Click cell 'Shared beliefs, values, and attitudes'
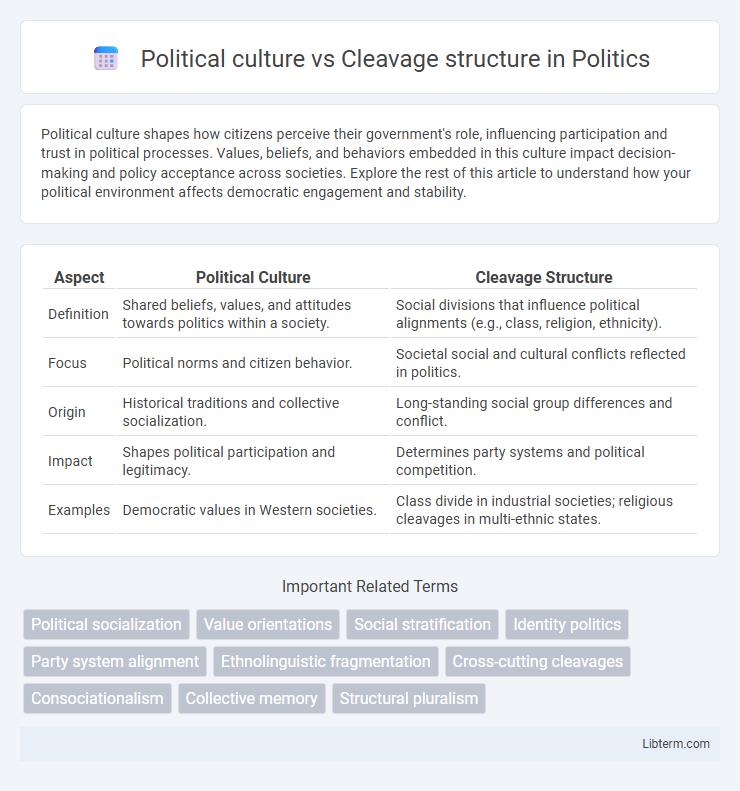 click(x=253, y=314)
